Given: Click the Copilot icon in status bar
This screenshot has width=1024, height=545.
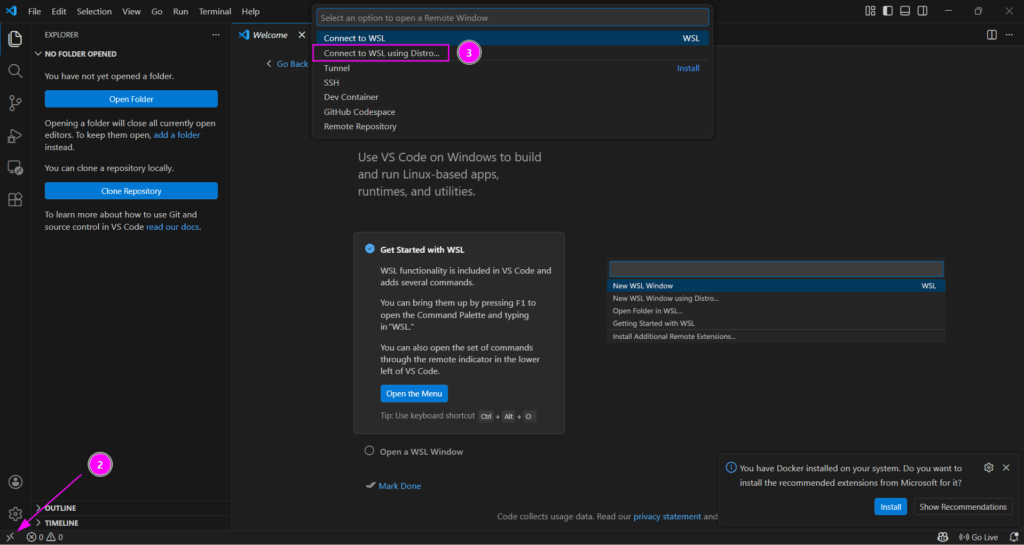Looking at the screenshot, I should coord(942,537).
